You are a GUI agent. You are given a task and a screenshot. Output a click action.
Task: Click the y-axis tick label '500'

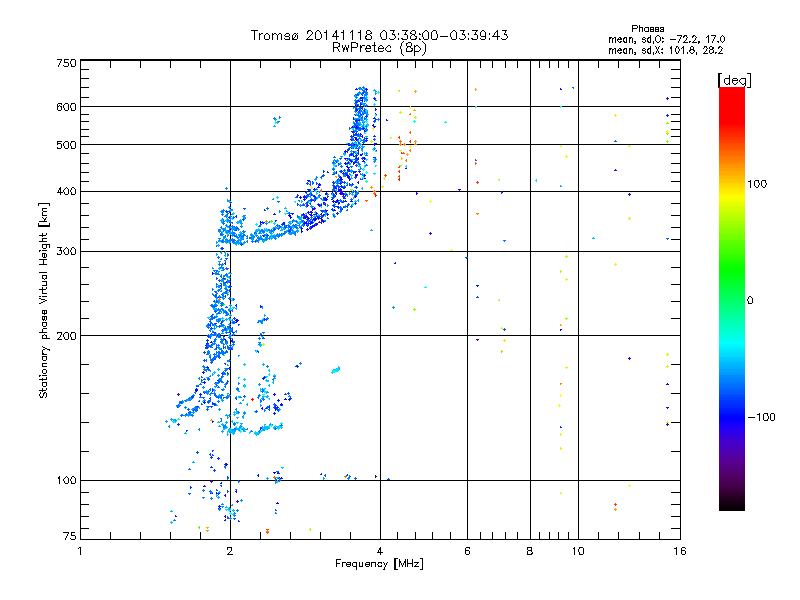pos(66,145)
